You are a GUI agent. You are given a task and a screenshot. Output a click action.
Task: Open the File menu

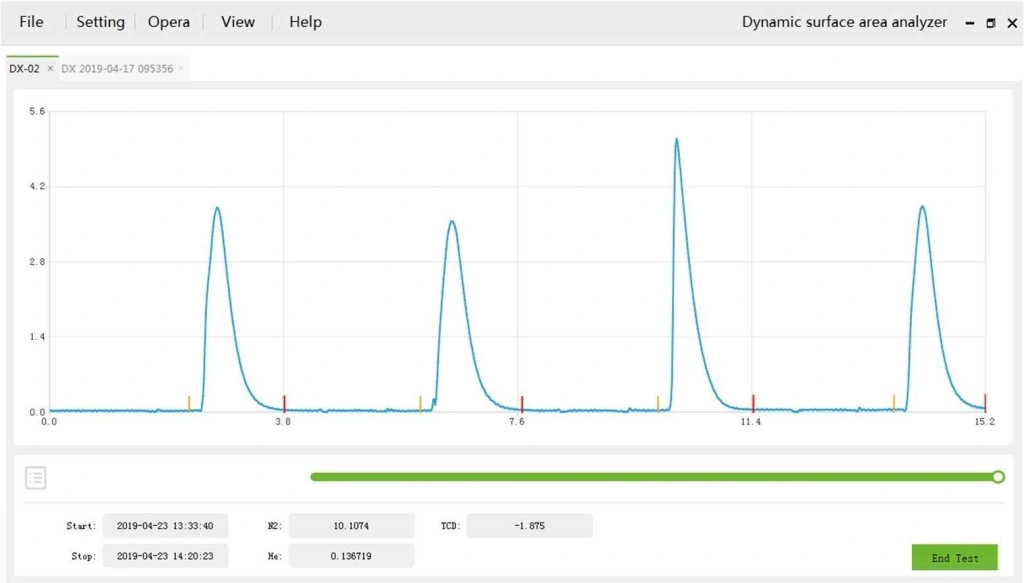(x=32, y=22)
